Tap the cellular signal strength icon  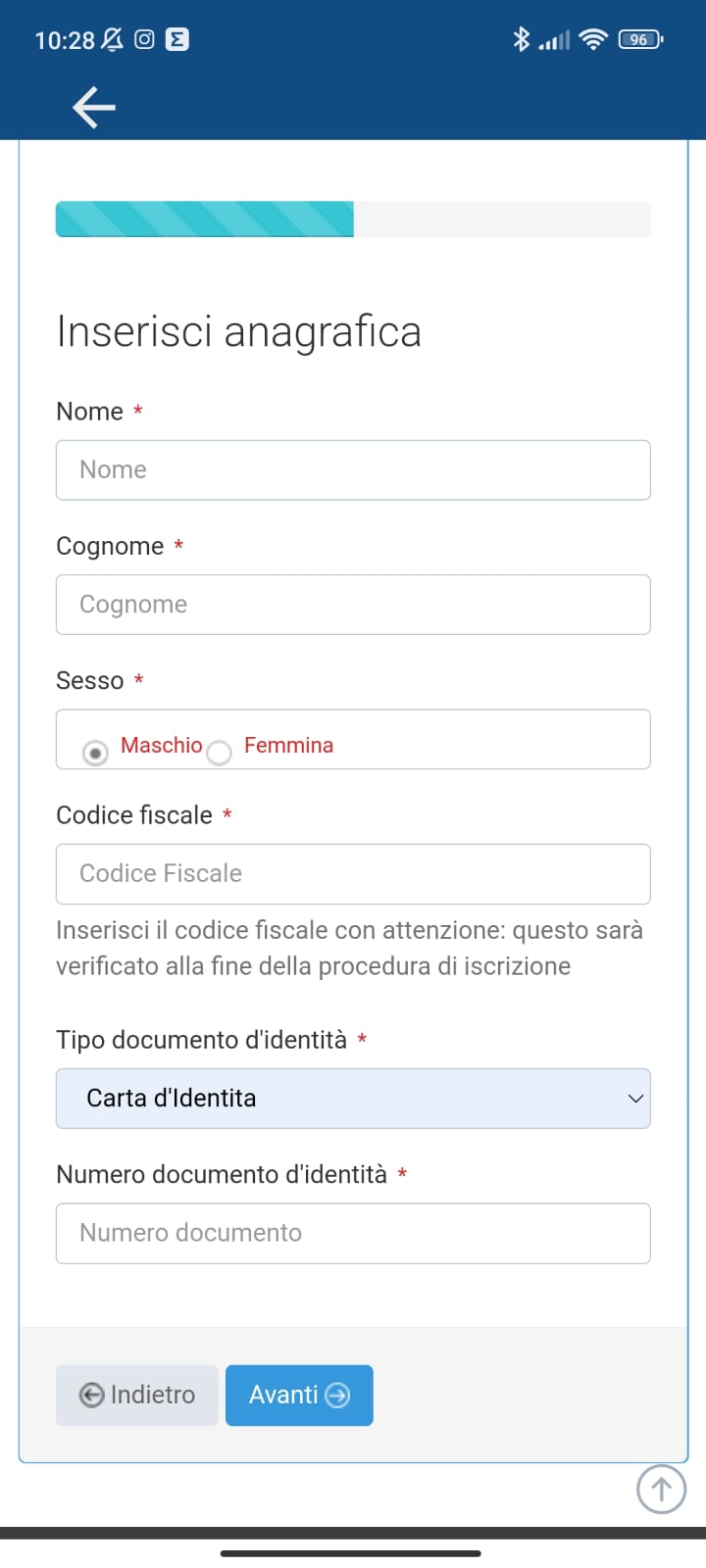pos(554,40)
